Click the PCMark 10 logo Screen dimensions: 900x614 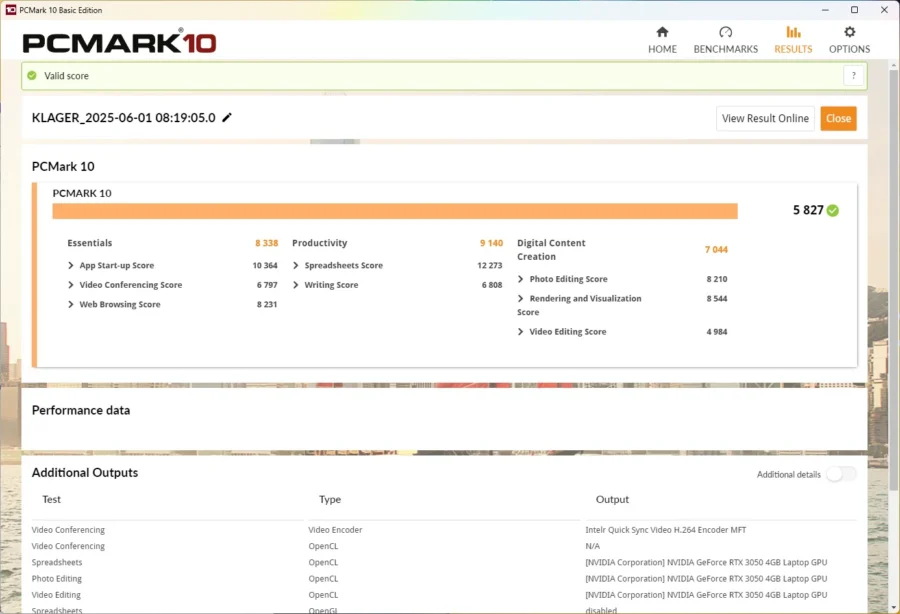point(119,42)
